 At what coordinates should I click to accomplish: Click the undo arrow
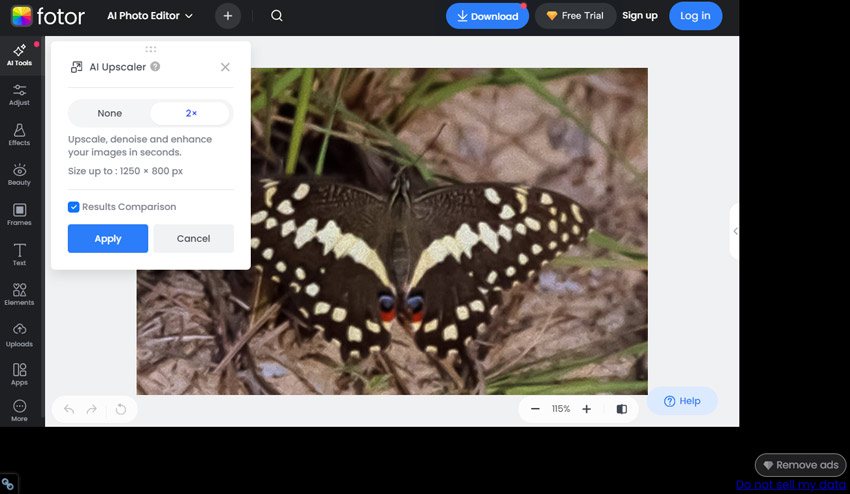click(x=69, y=409)
